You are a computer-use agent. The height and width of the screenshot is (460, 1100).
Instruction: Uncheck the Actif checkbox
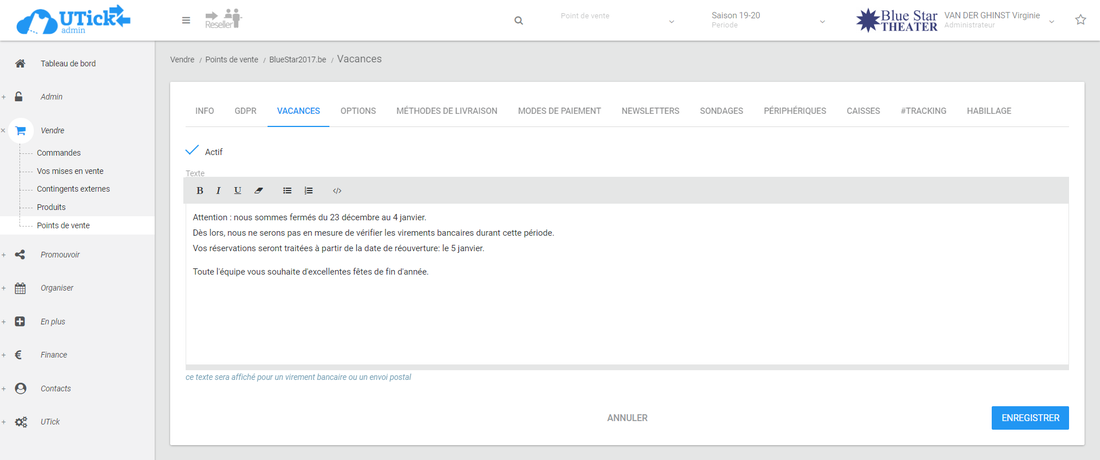click(193, 151)
